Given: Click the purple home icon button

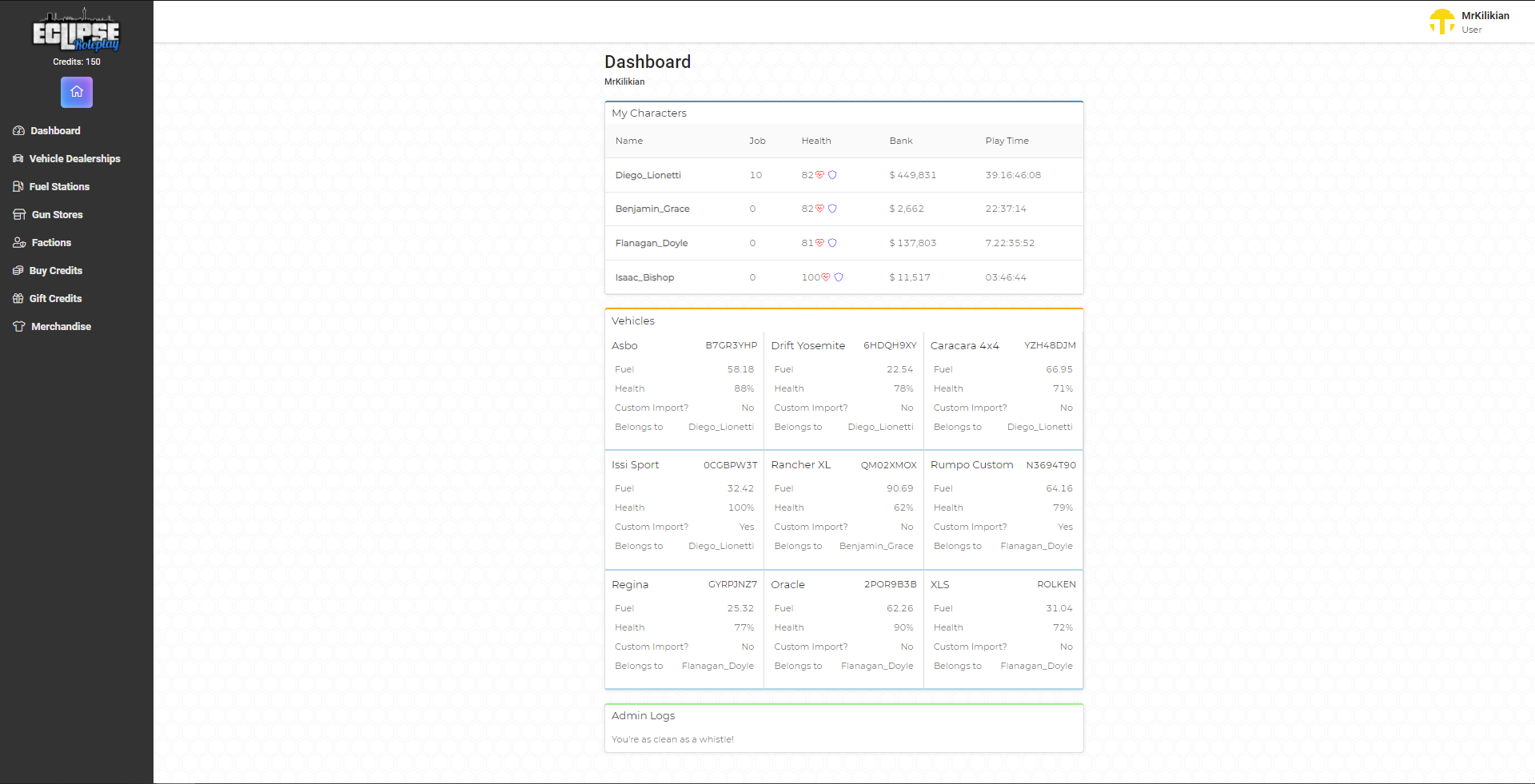Looking at the screenshot, I should (77, 92).
